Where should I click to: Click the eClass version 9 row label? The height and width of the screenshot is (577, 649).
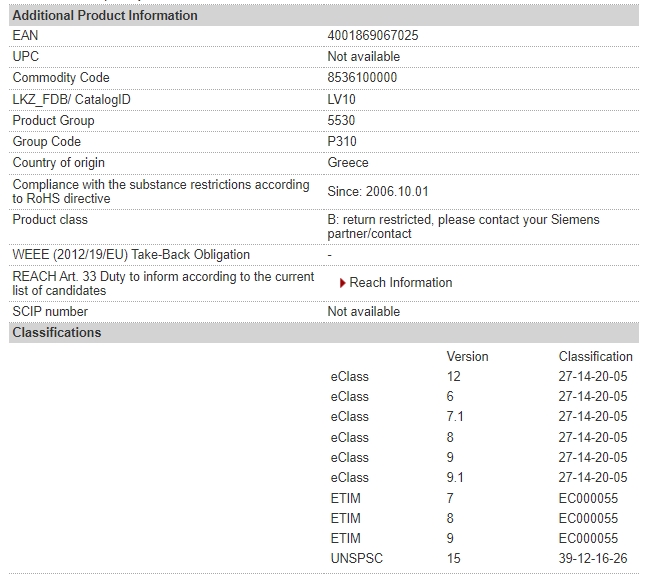[x=349, y=457]
